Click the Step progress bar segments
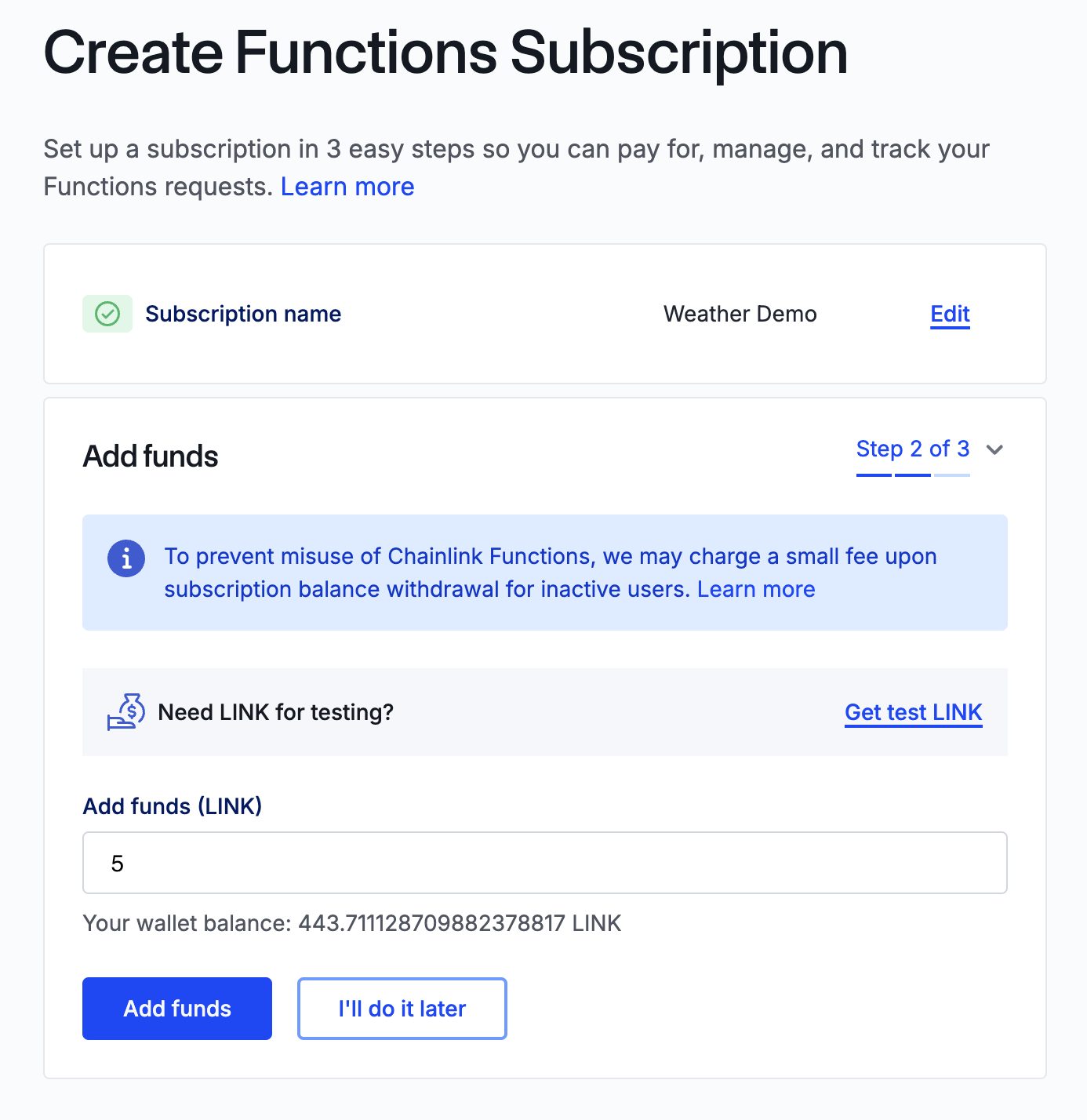 912,475
